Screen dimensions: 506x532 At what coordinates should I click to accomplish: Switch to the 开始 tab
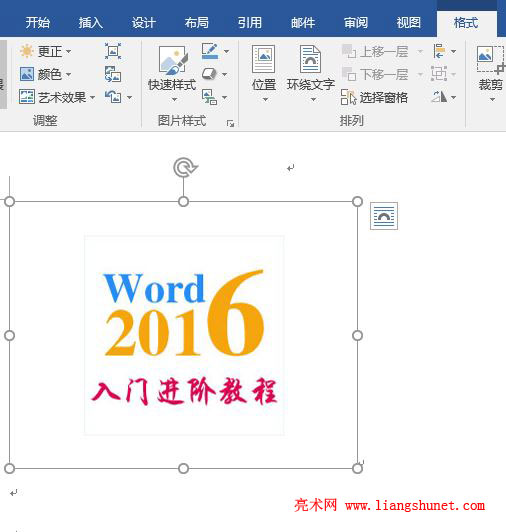38,23
